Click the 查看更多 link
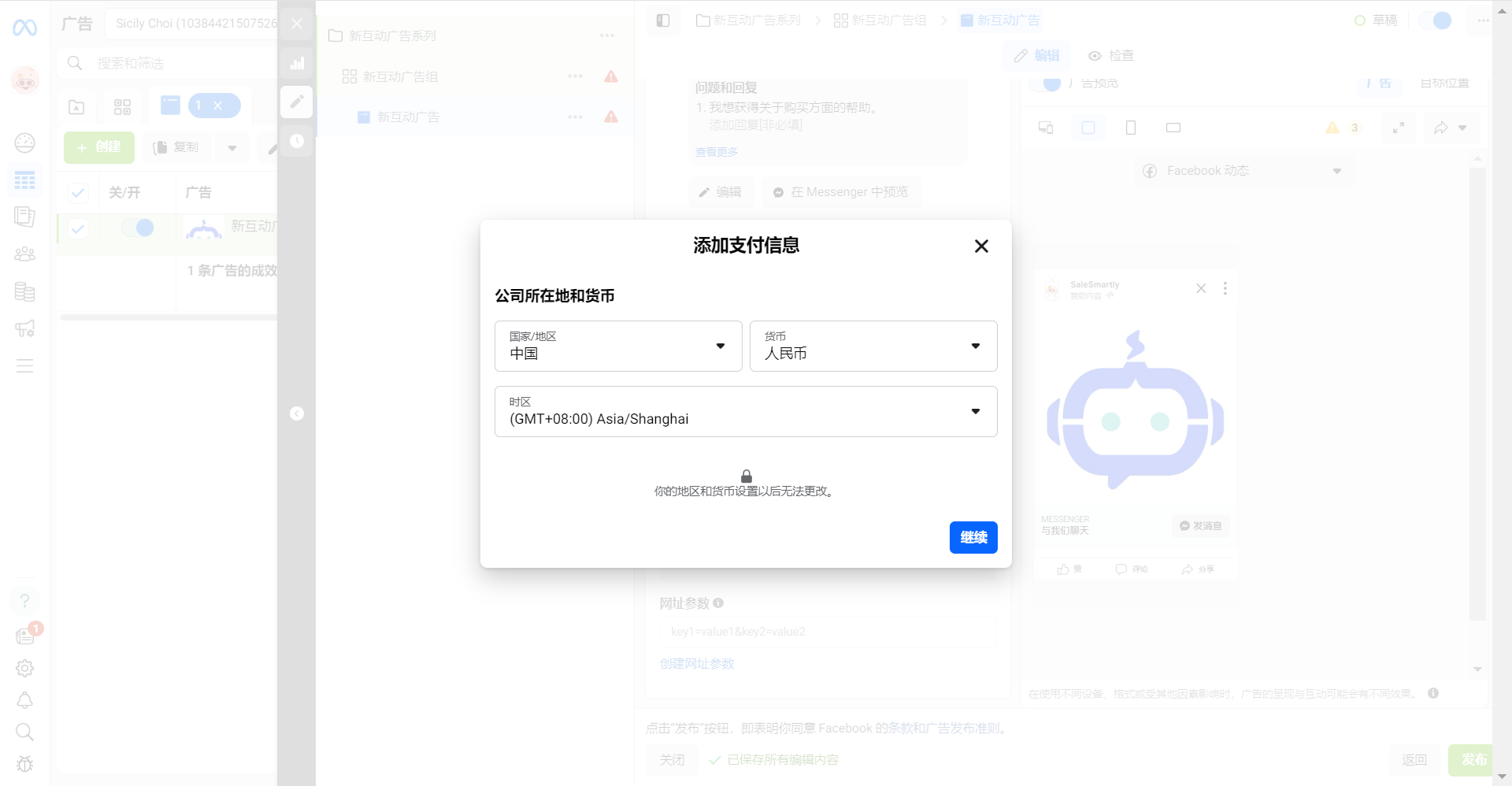Screen dimensions: 1512x786 pos(717,152)
